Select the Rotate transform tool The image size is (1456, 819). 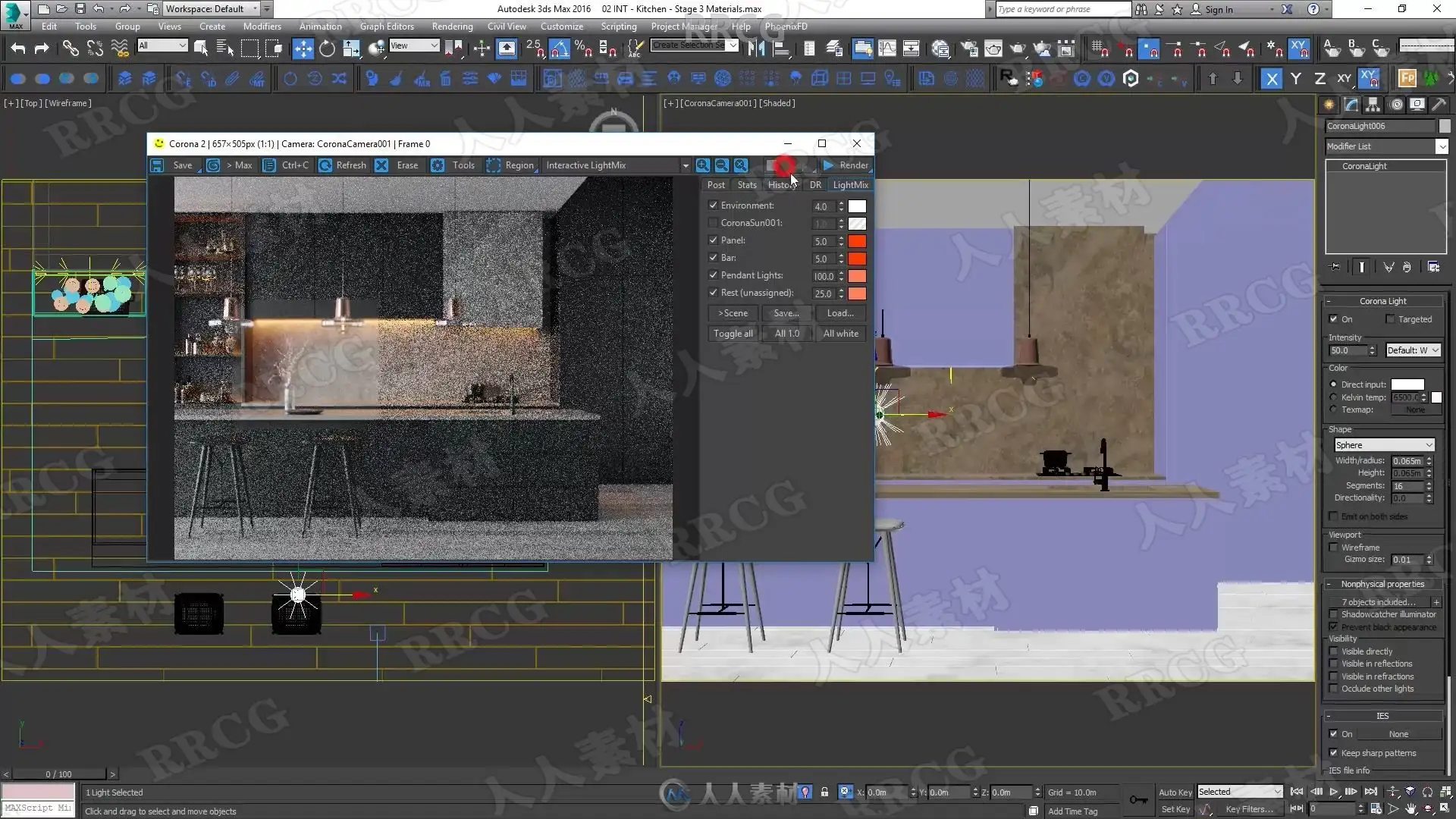coord(327,49)
